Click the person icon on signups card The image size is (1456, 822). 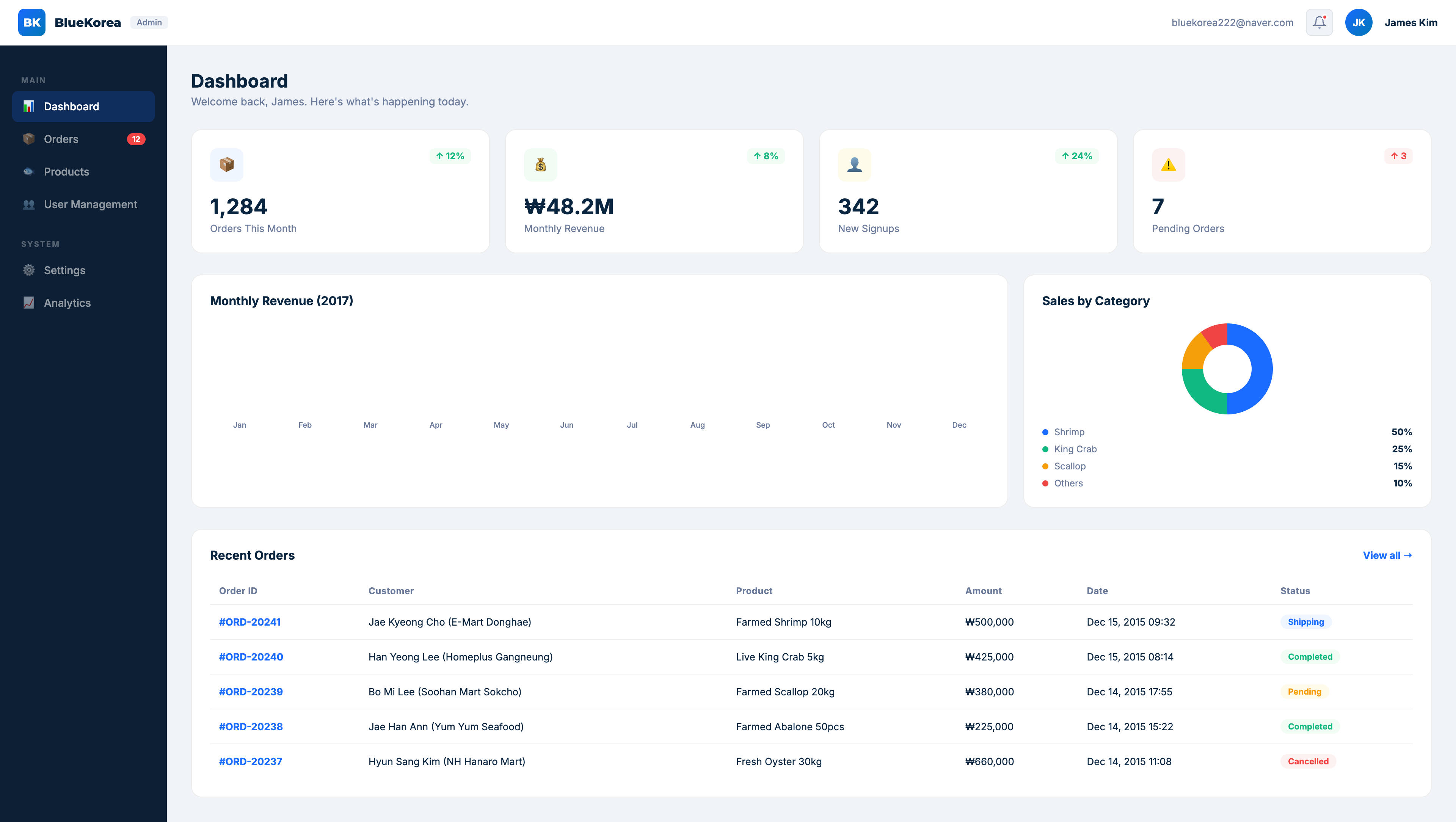point(854,165)
